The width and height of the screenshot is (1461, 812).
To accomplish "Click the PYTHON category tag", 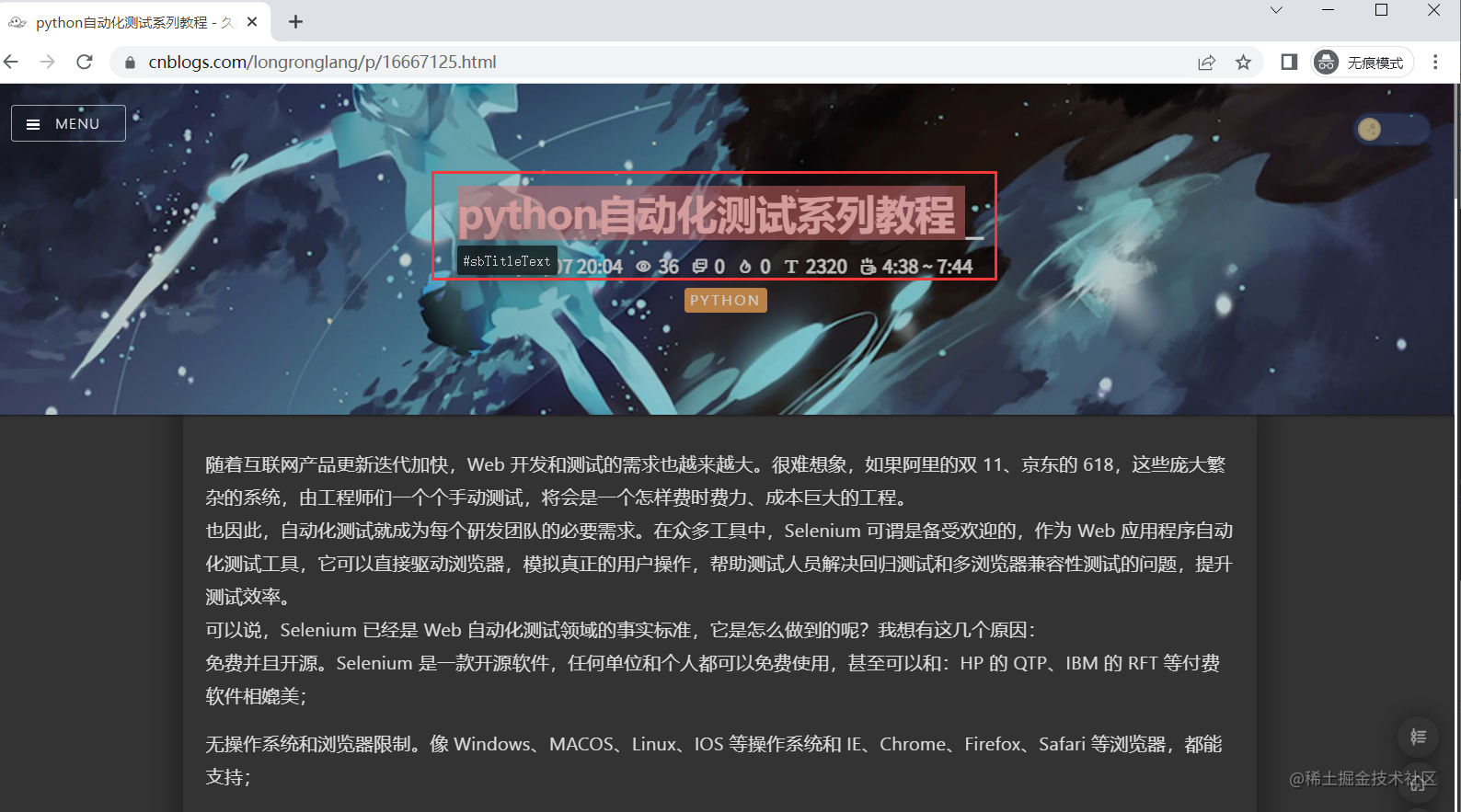I will pyautogui.click(x=725, y=300).
